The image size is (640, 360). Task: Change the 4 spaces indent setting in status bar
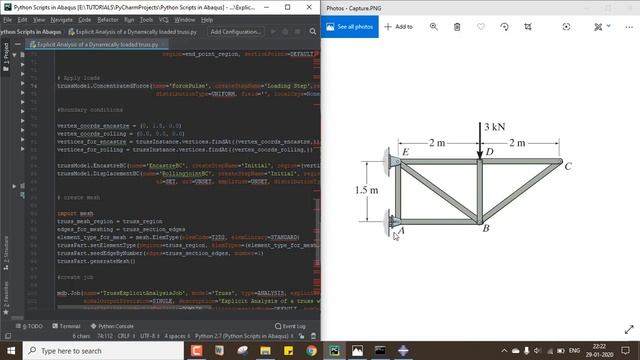coord(177,336)
